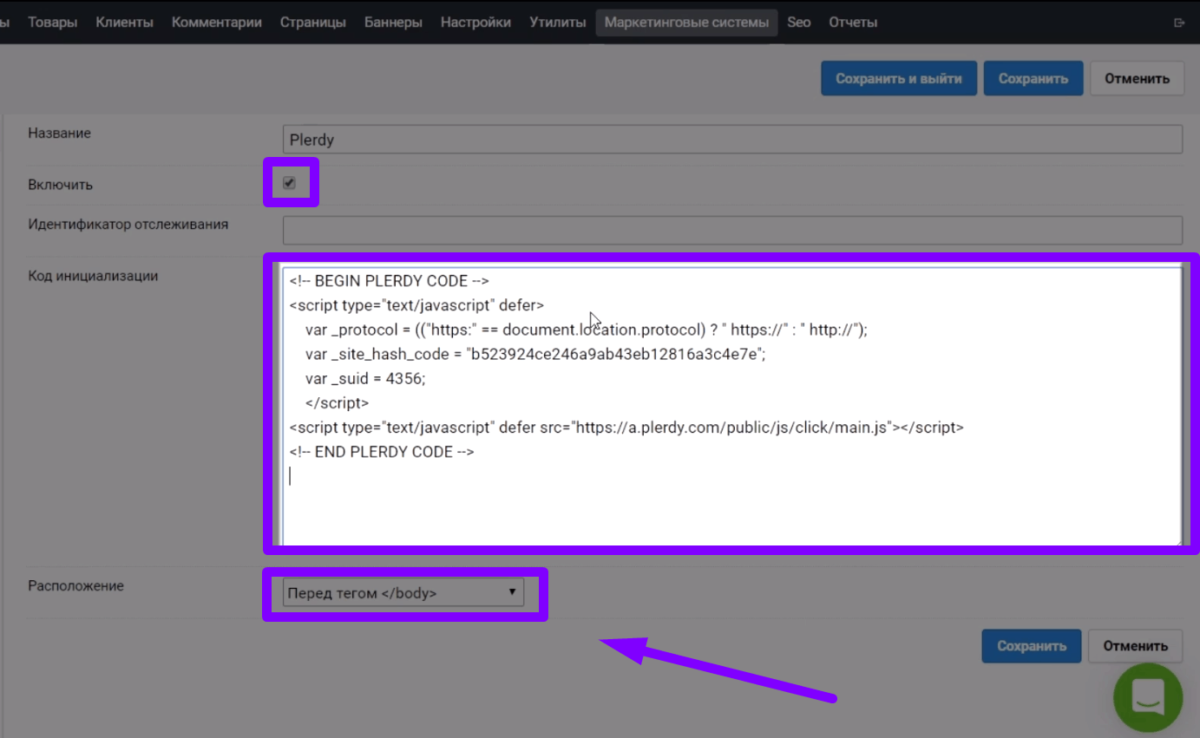
Task: Open the Страницы menu
Action: [x=313, y=22]
